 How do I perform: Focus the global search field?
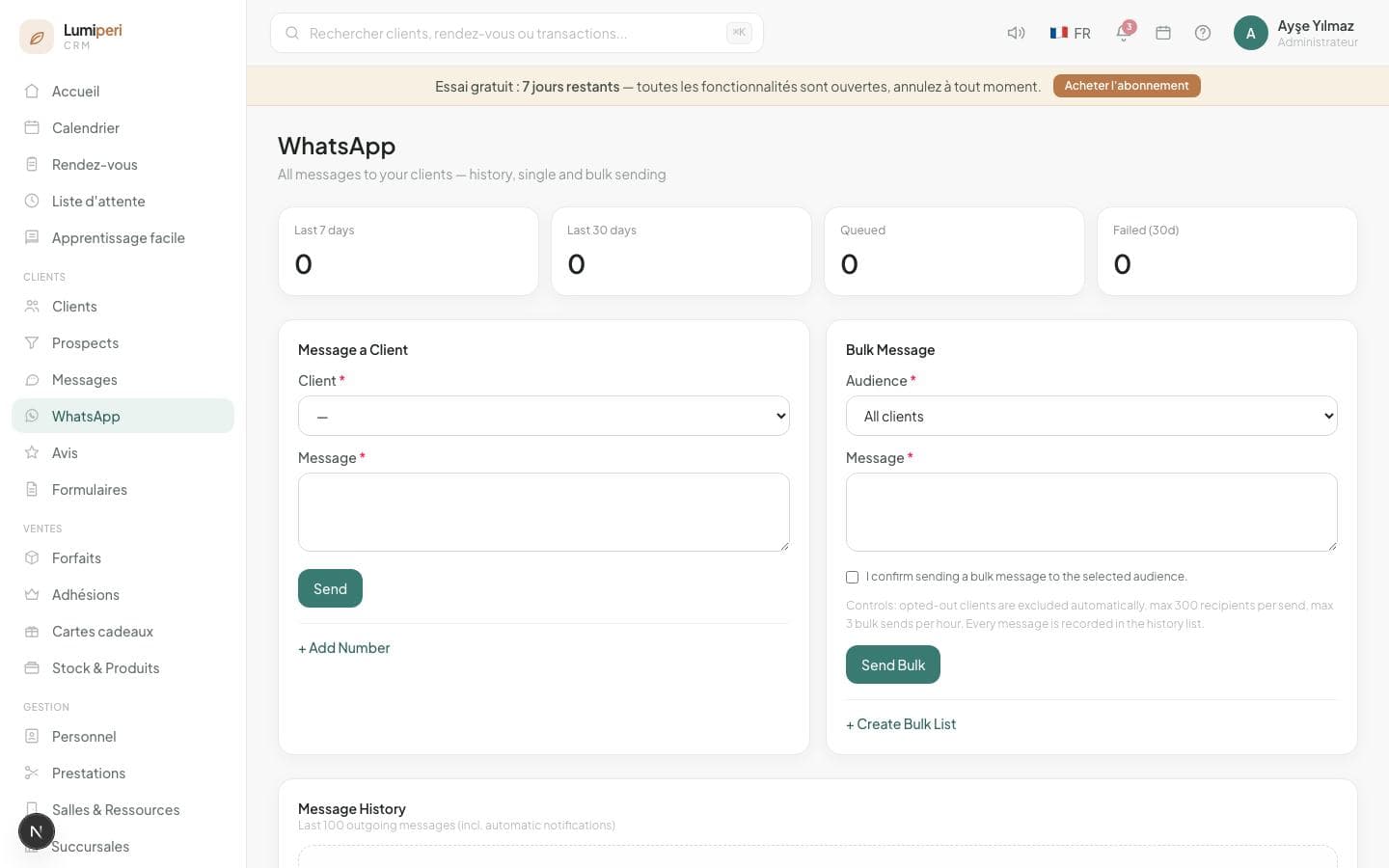pos(517,33)
